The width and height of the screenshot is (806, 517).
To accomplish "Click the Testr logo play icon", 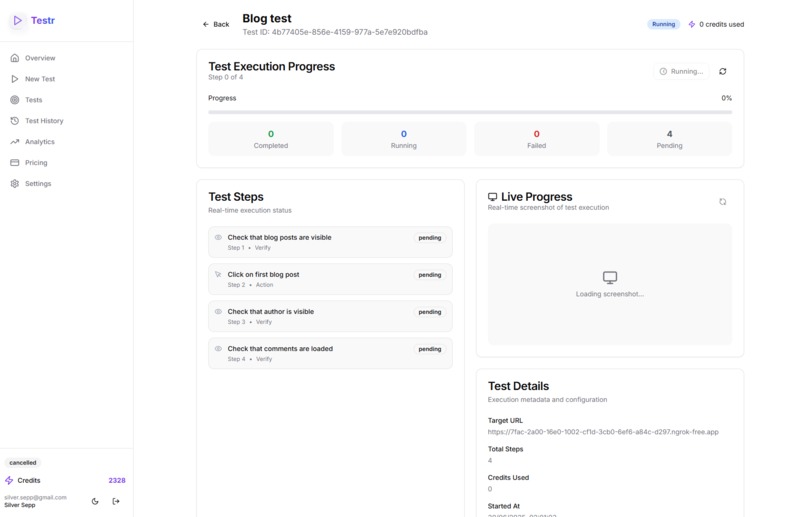I will point(17,21).
